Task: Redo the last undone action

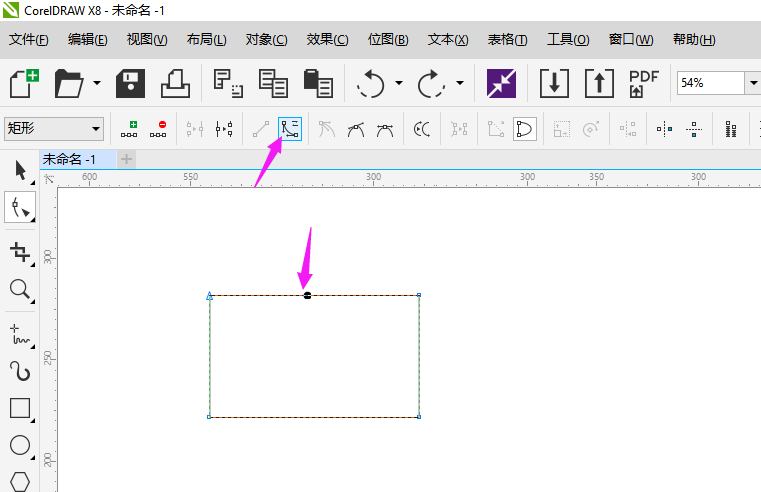Action: (x=431, y=83)
